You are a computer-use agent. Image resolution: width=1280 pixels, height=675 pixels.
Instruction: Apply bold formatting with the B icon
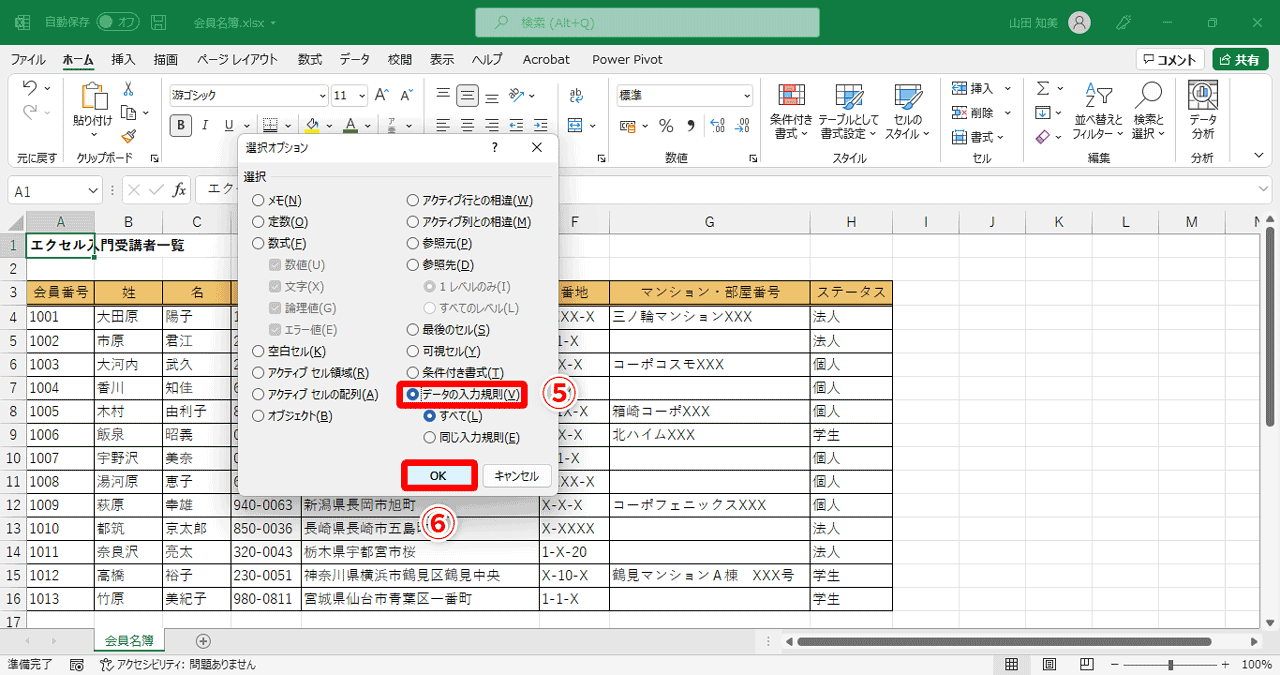click(x=180, y=125)
